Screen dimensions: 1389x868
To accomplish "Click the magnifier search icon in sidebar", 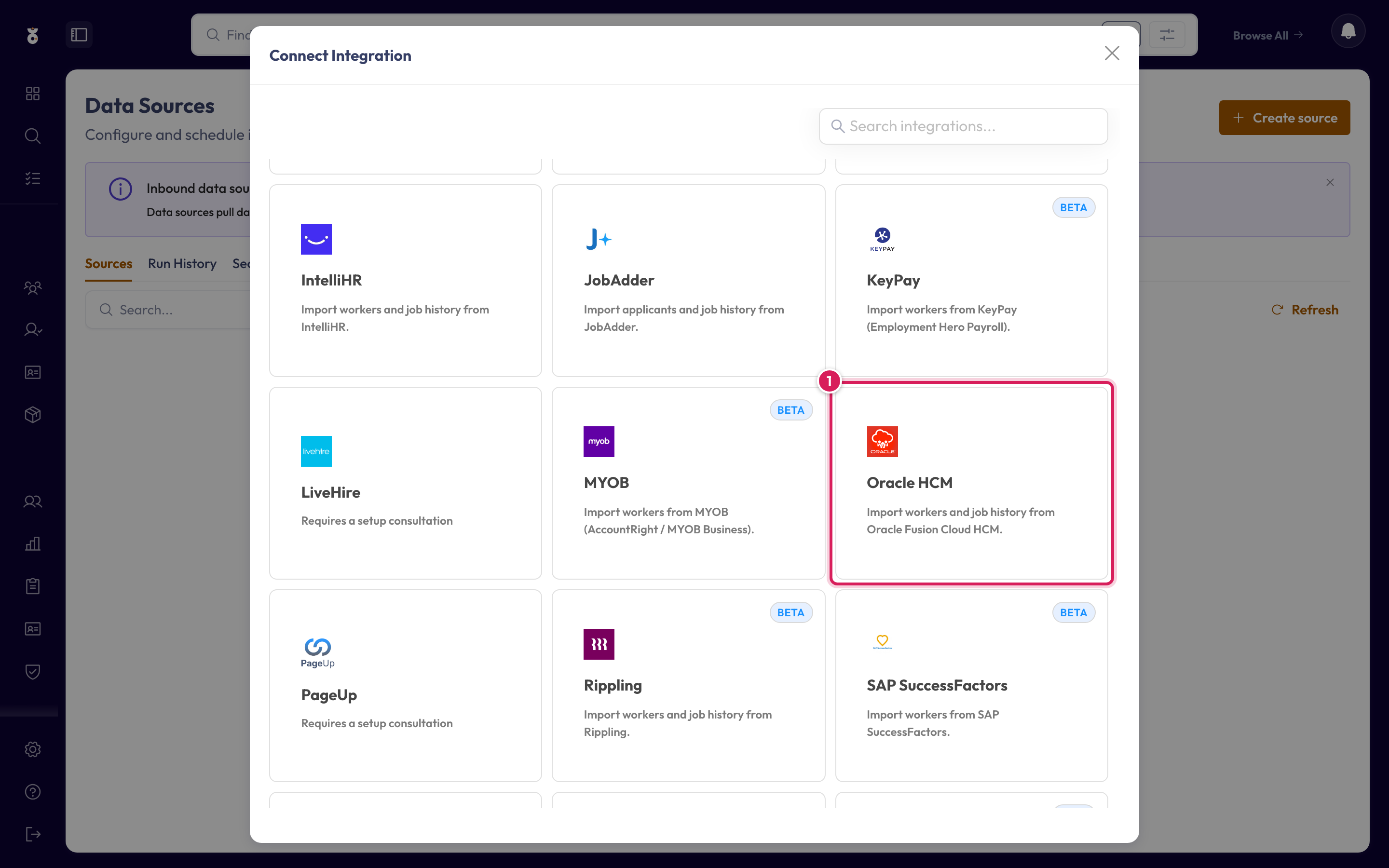I will coord(33,136).
